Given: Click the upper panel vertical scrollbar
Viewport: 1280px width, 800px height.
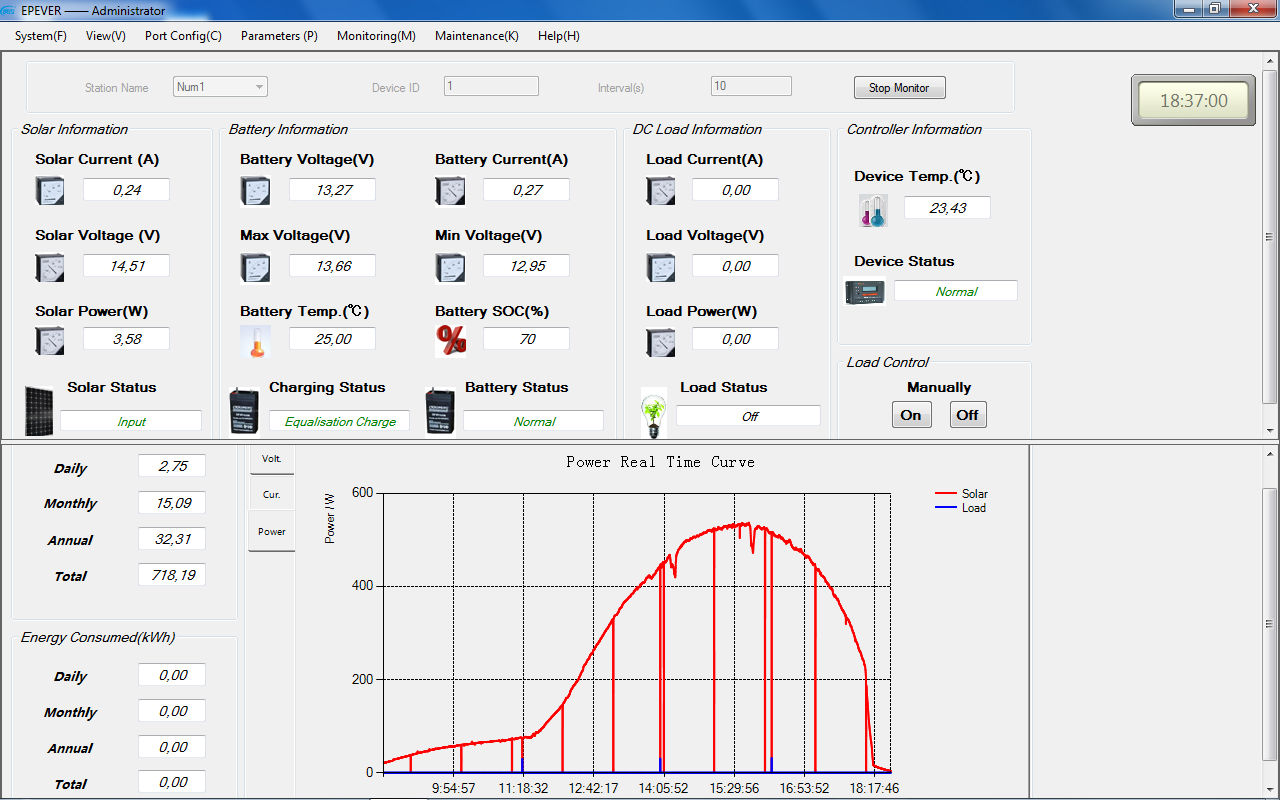Looking at the screenshot, I should [x=1270, y=238].
